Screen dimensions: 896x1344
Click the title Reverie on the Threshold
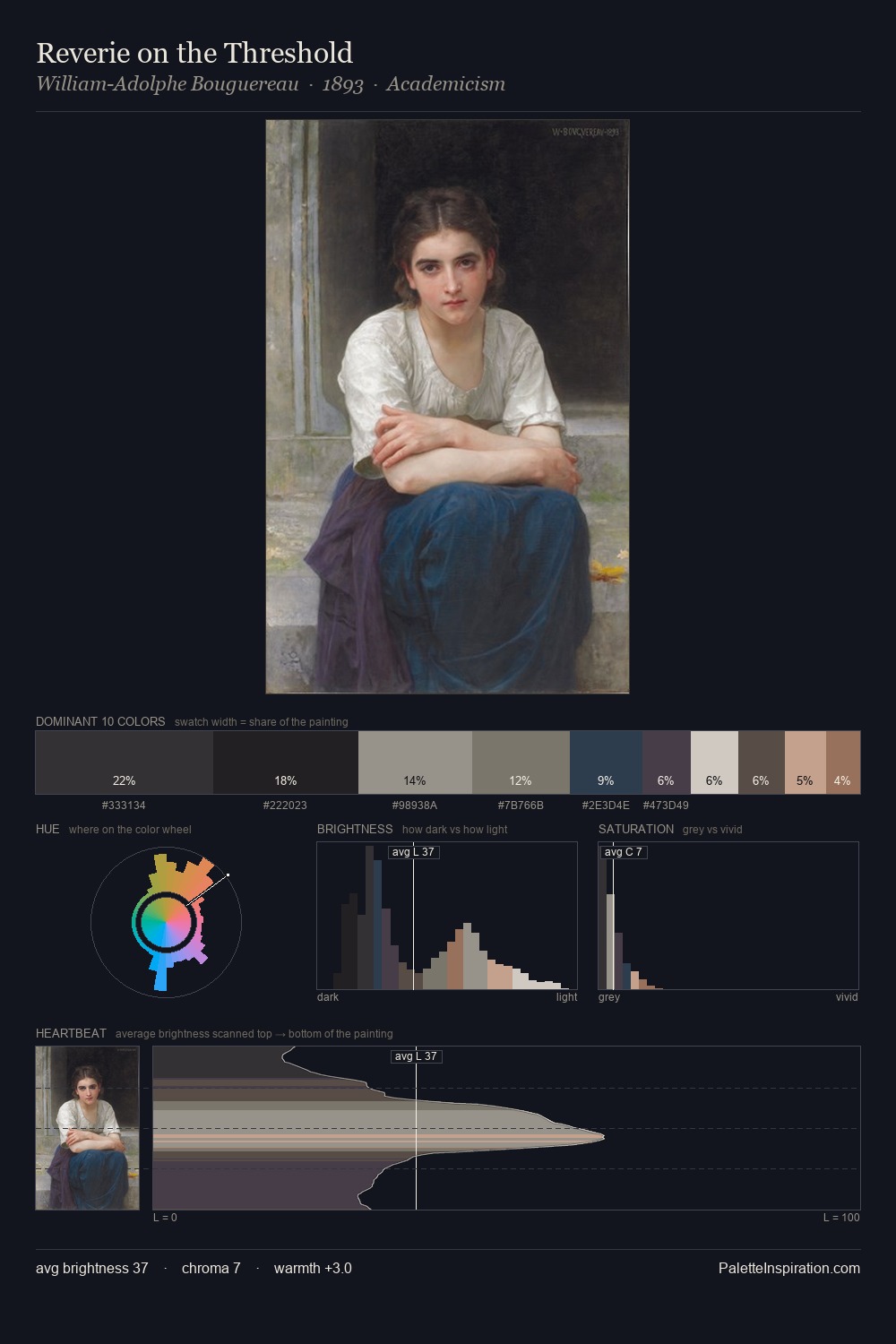click(194, 53)
